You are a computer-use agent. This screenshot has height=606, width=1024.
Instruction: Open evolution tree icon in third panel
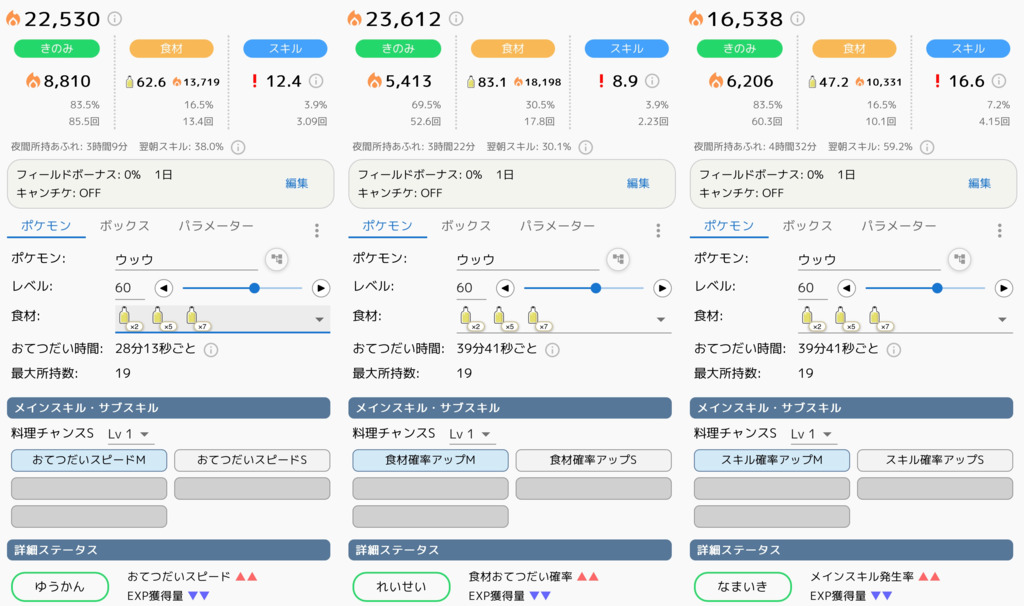click(959, 259)
